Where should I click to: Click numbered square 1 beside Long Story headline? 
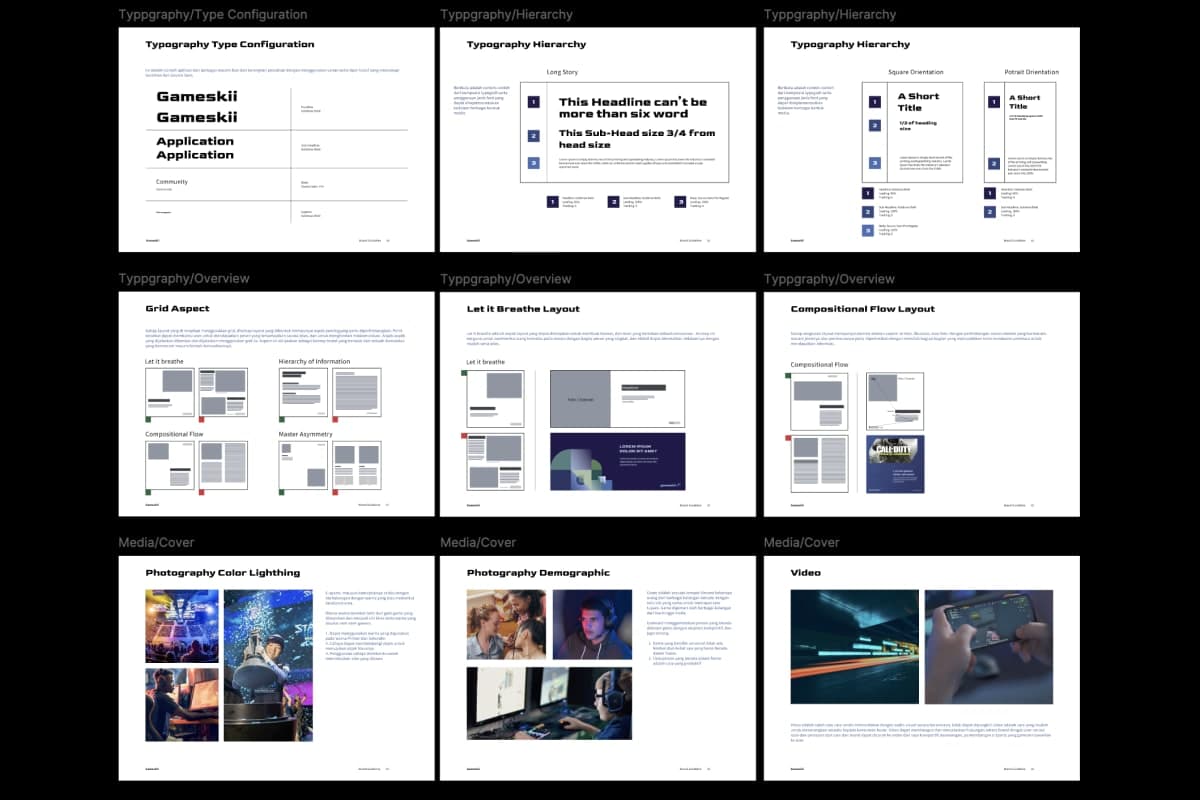point(534,102)
